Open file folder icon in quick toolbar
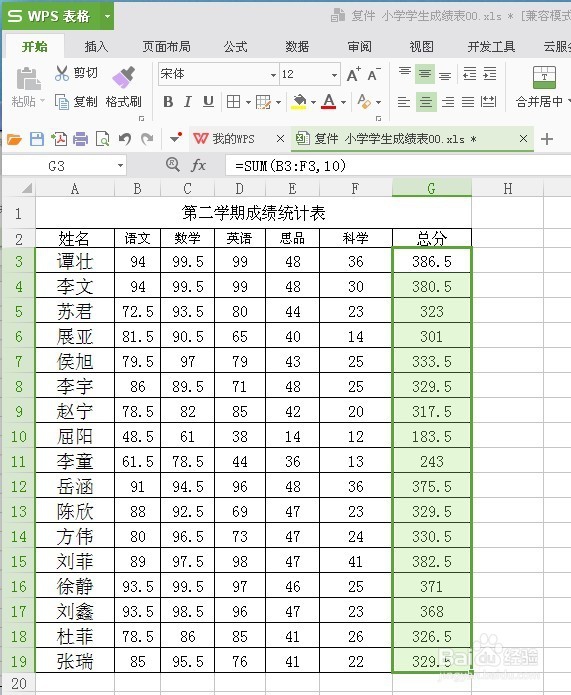 click(15, 139)
